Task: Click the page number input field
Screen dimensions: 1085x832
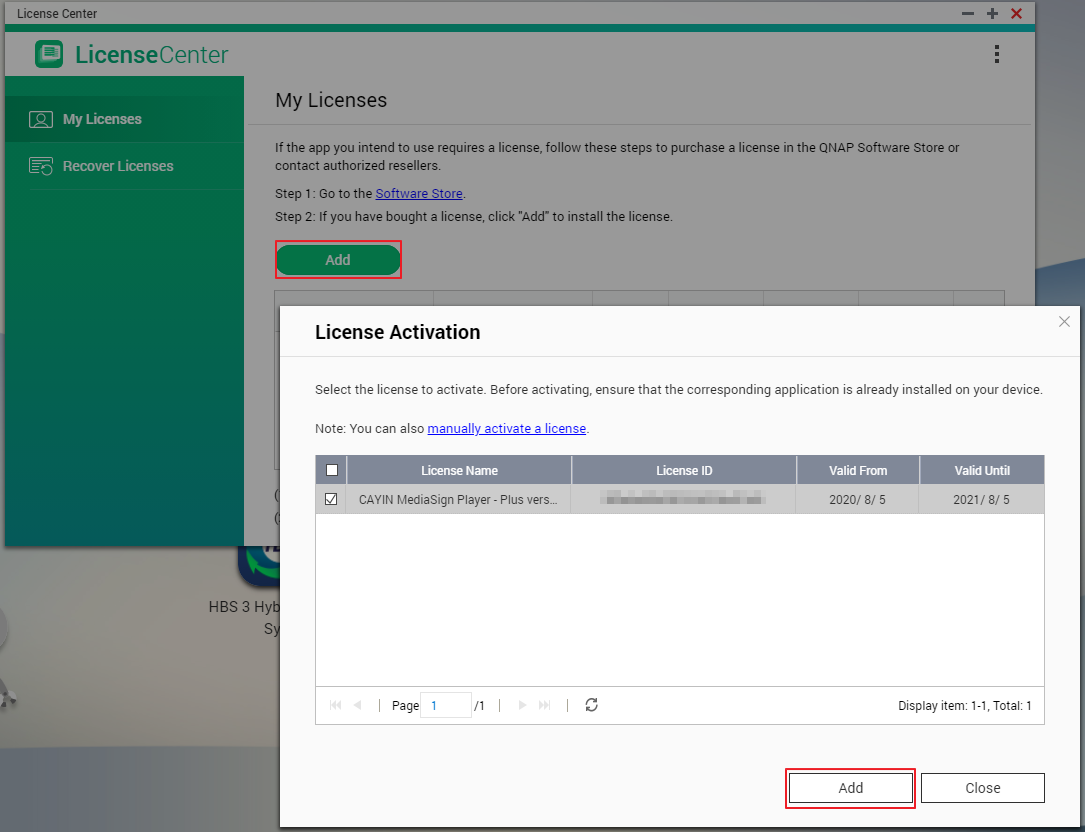Action: tap(446, 705)
